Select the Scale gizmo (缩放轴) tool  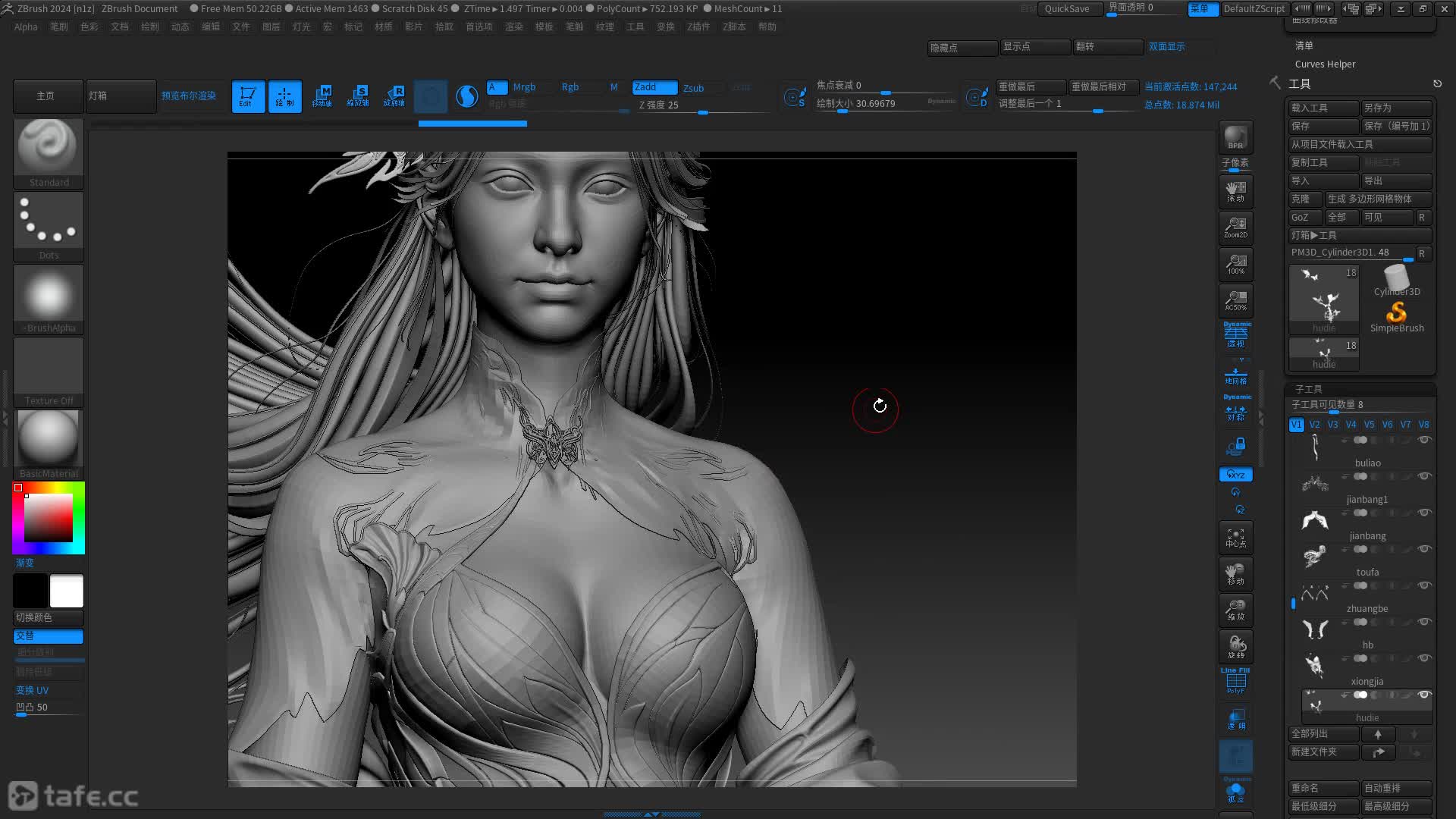click(358, 96)
